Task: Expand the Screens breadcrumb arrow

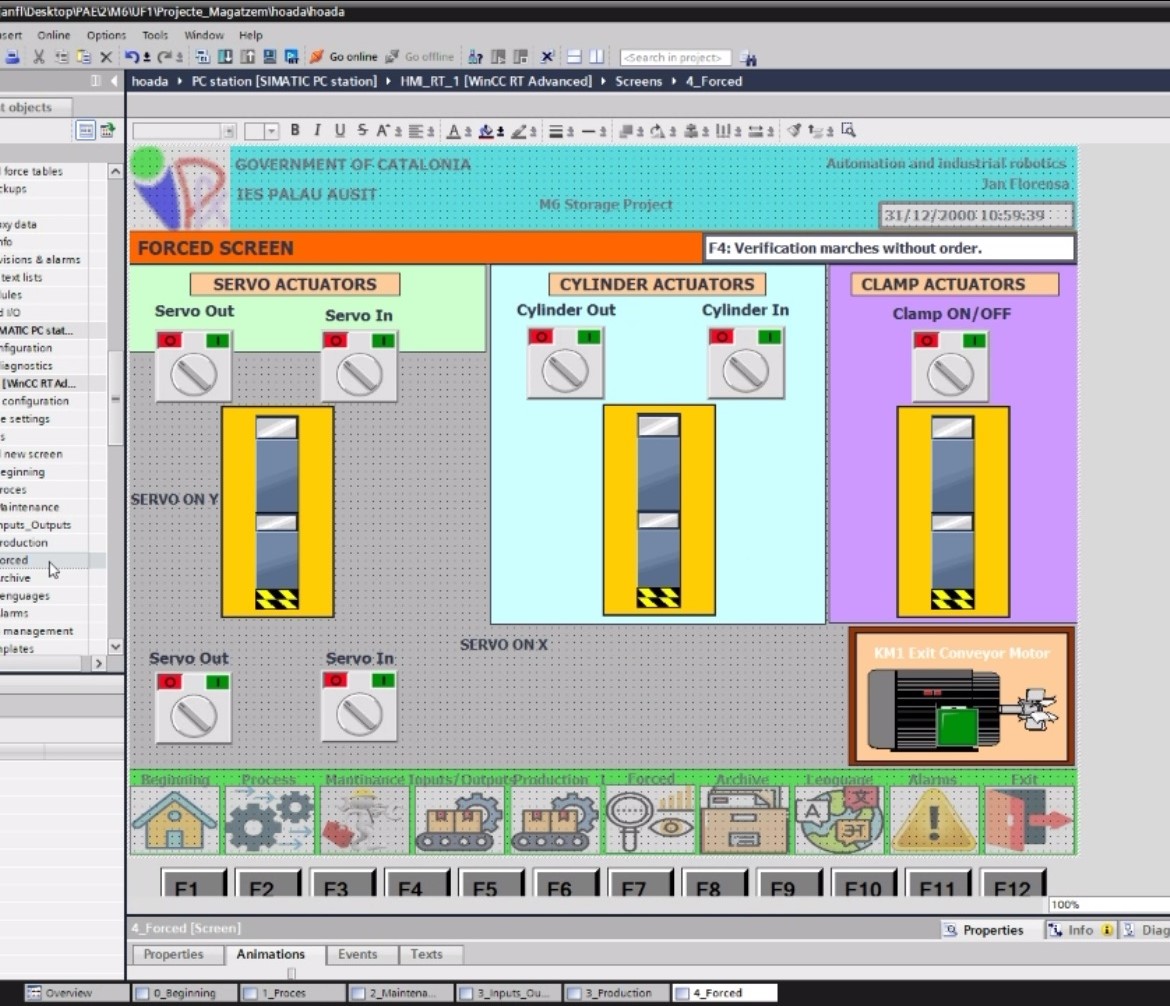Action: pos(673,81)
